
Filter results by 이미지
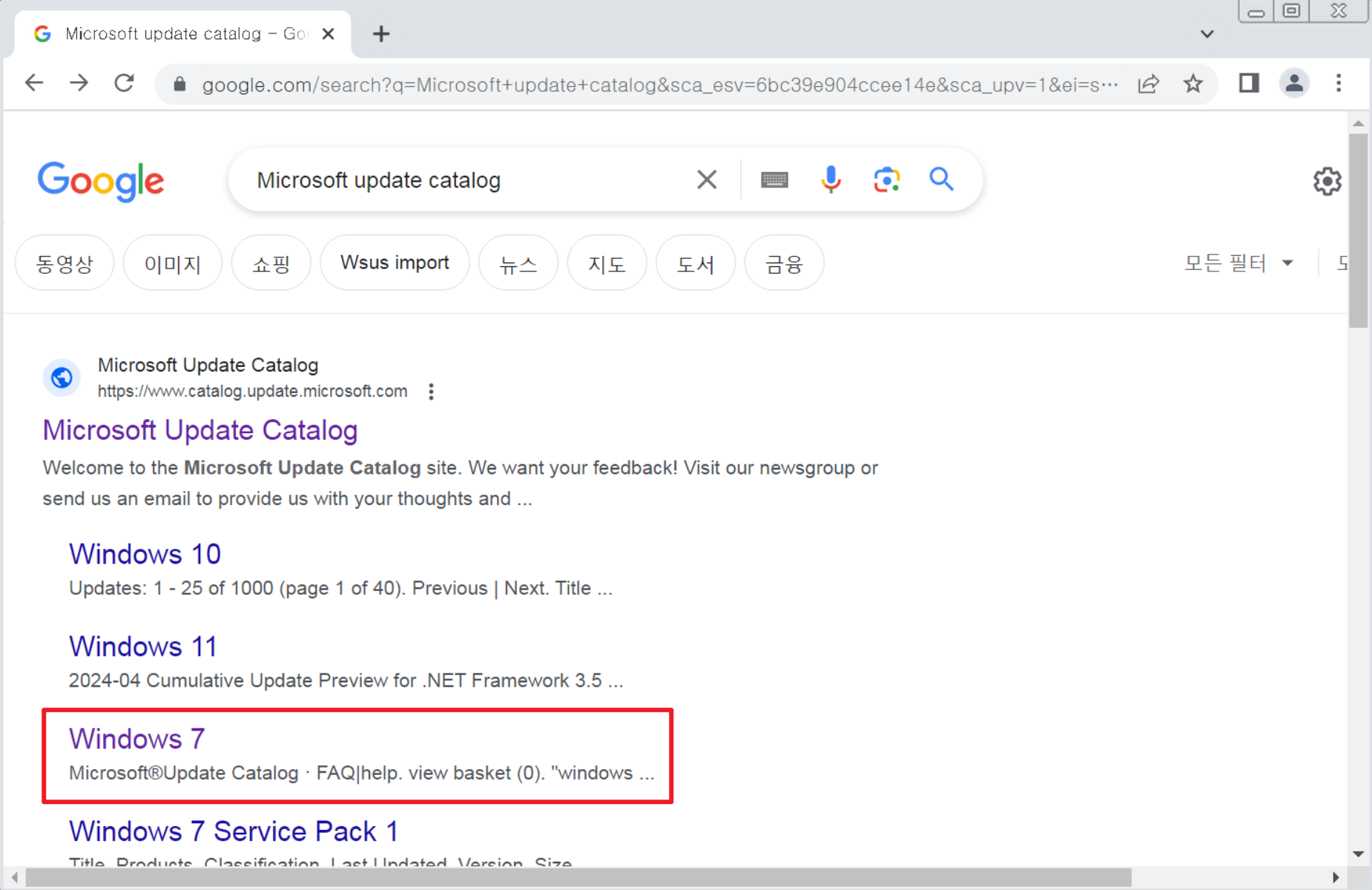[173, 263]
